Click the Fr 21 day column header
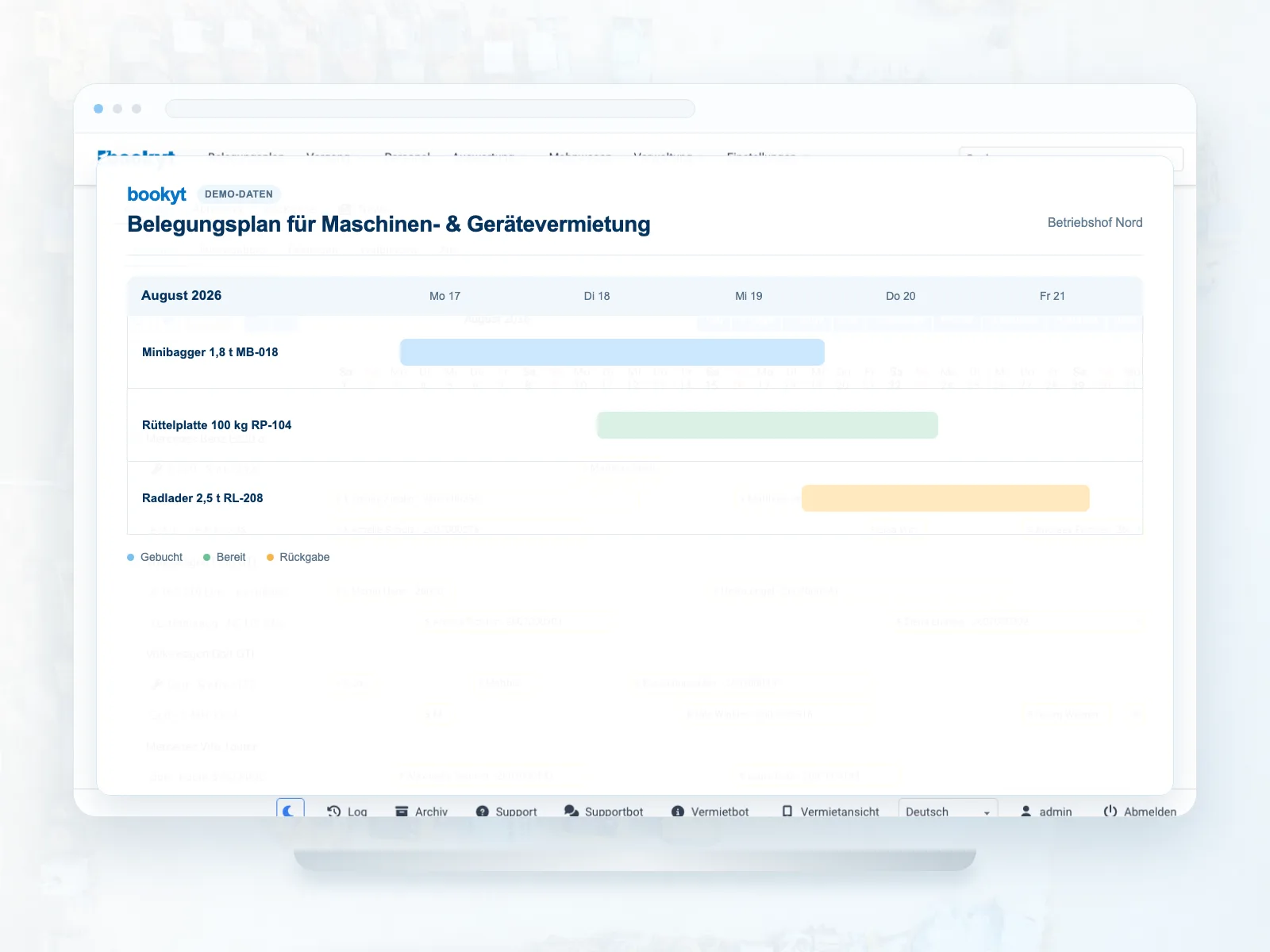The image size is (1270, 952). 1053,296
